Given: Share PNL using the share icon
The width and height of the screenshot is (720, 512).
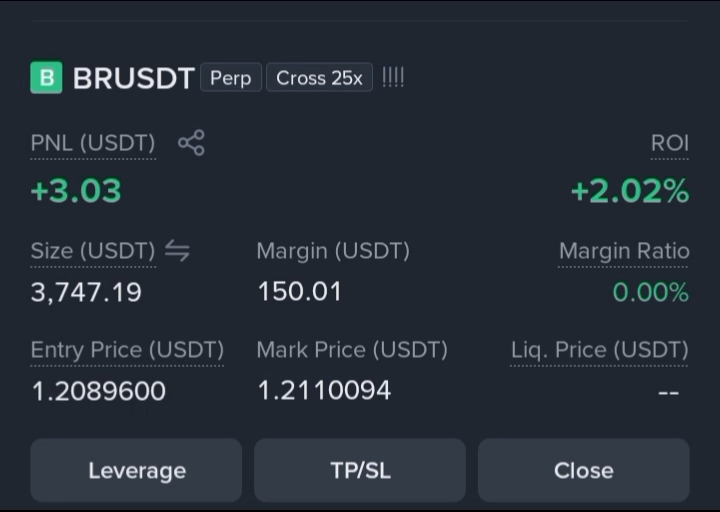Looking at the screenshot, I should pyautogui.click(x=191, y=142).
